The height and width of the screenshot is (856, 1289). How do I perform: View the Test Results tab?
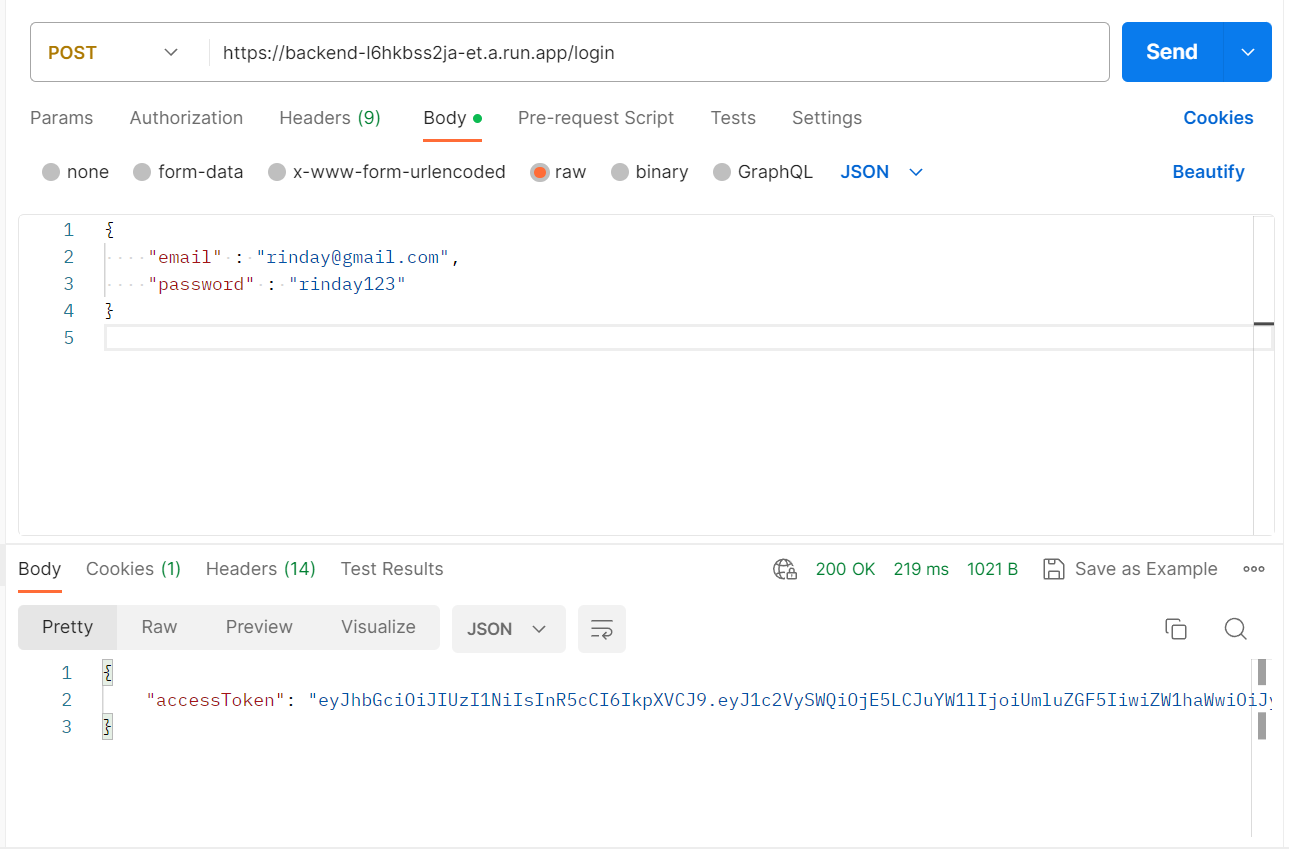point(391,568)
